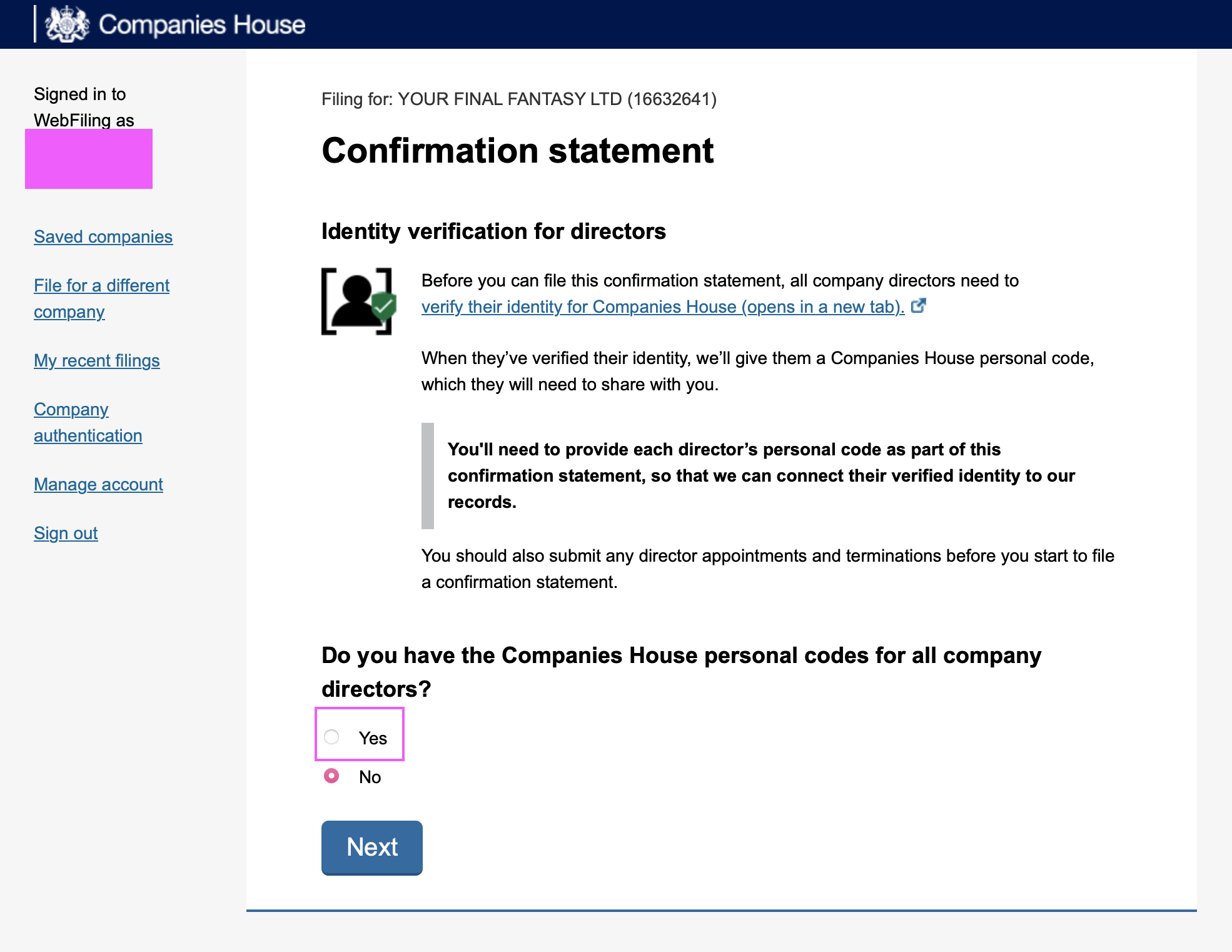
Task: Click the identity verification person icon
Action: [358, 301]
